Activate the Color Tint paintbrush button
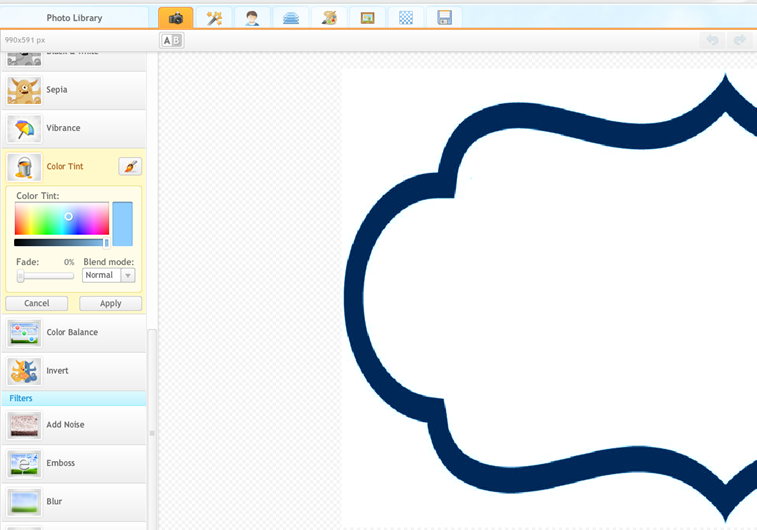This screenshot has width=757, height=530. tap(130, 167)
